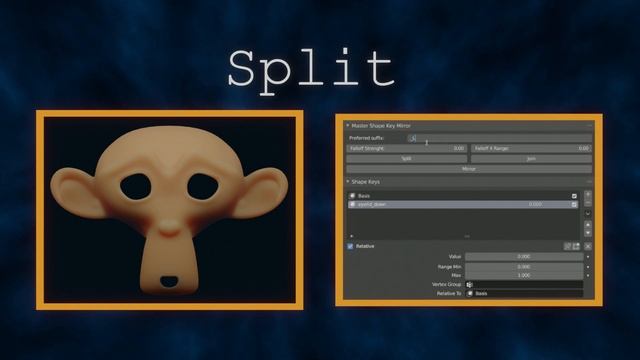Click the Preferred suffix input field

coord(500,138)
